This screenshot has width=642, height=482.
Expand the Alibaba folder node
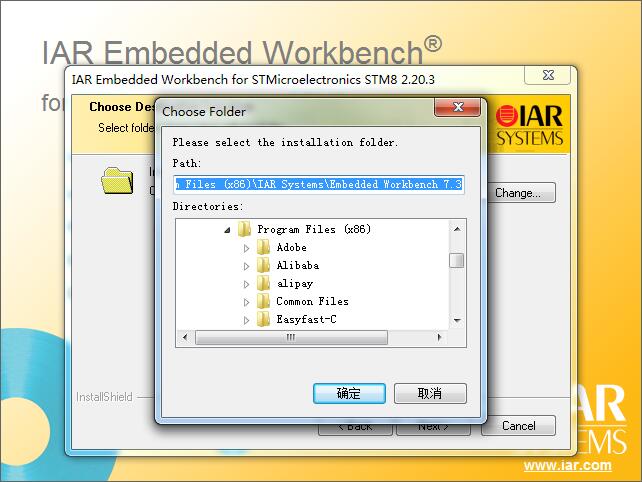(x=246, y=266)
